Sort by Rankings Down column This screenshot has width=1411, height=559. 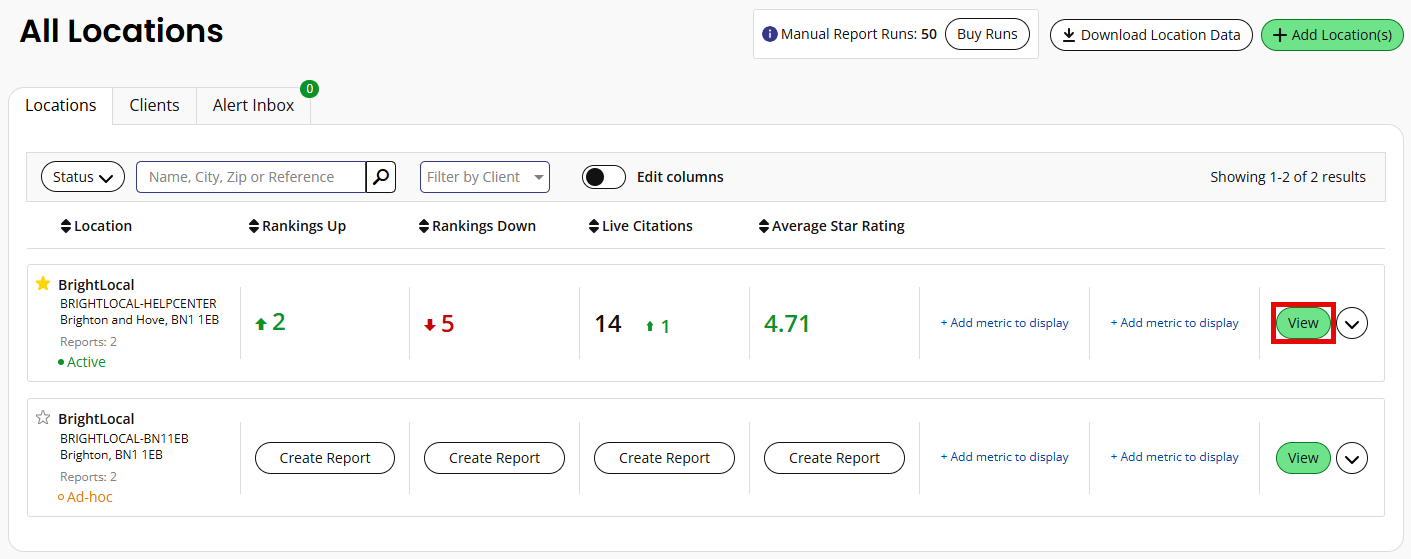(x=477, y=226)
